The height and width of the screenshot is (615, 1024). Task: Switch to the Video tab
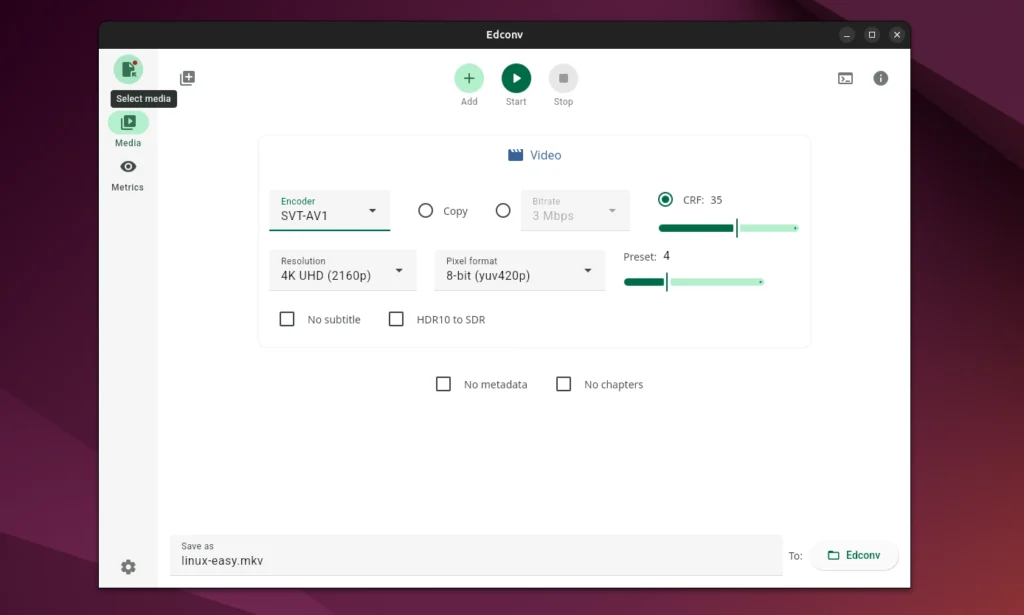535,155
